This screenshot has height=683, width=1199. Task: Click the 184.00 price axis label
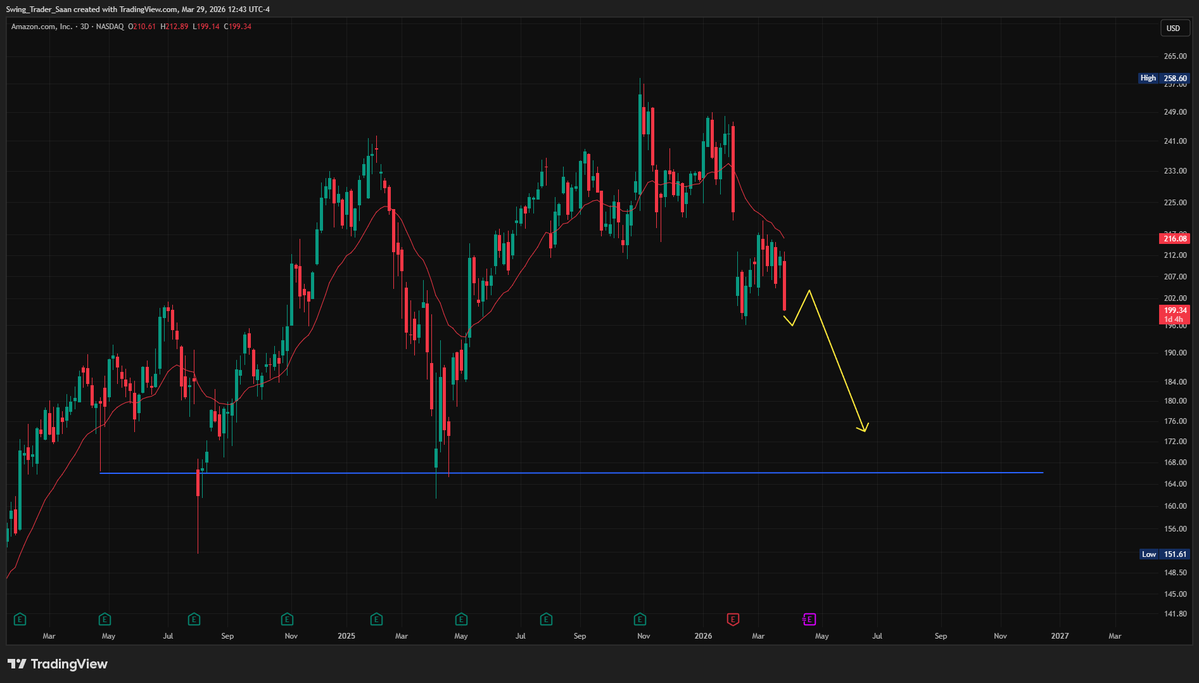click(x=1175, y=382)
